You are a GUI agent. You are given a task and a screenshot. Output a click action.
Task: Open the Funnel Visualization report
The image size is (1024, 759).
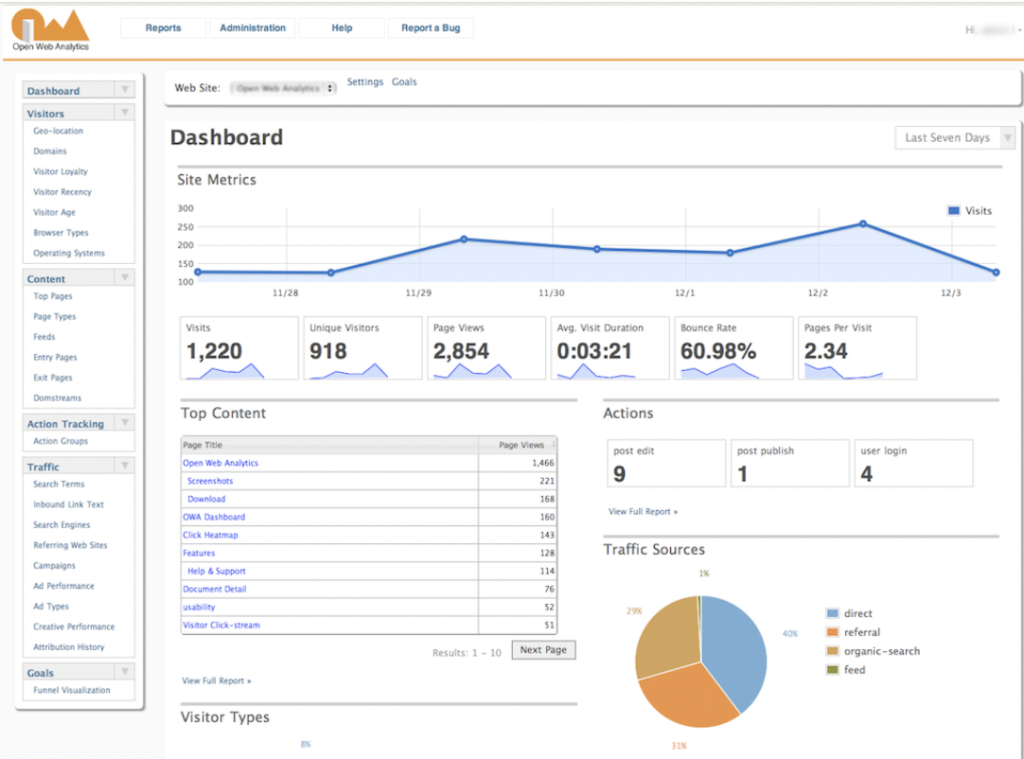click(71, 689)
